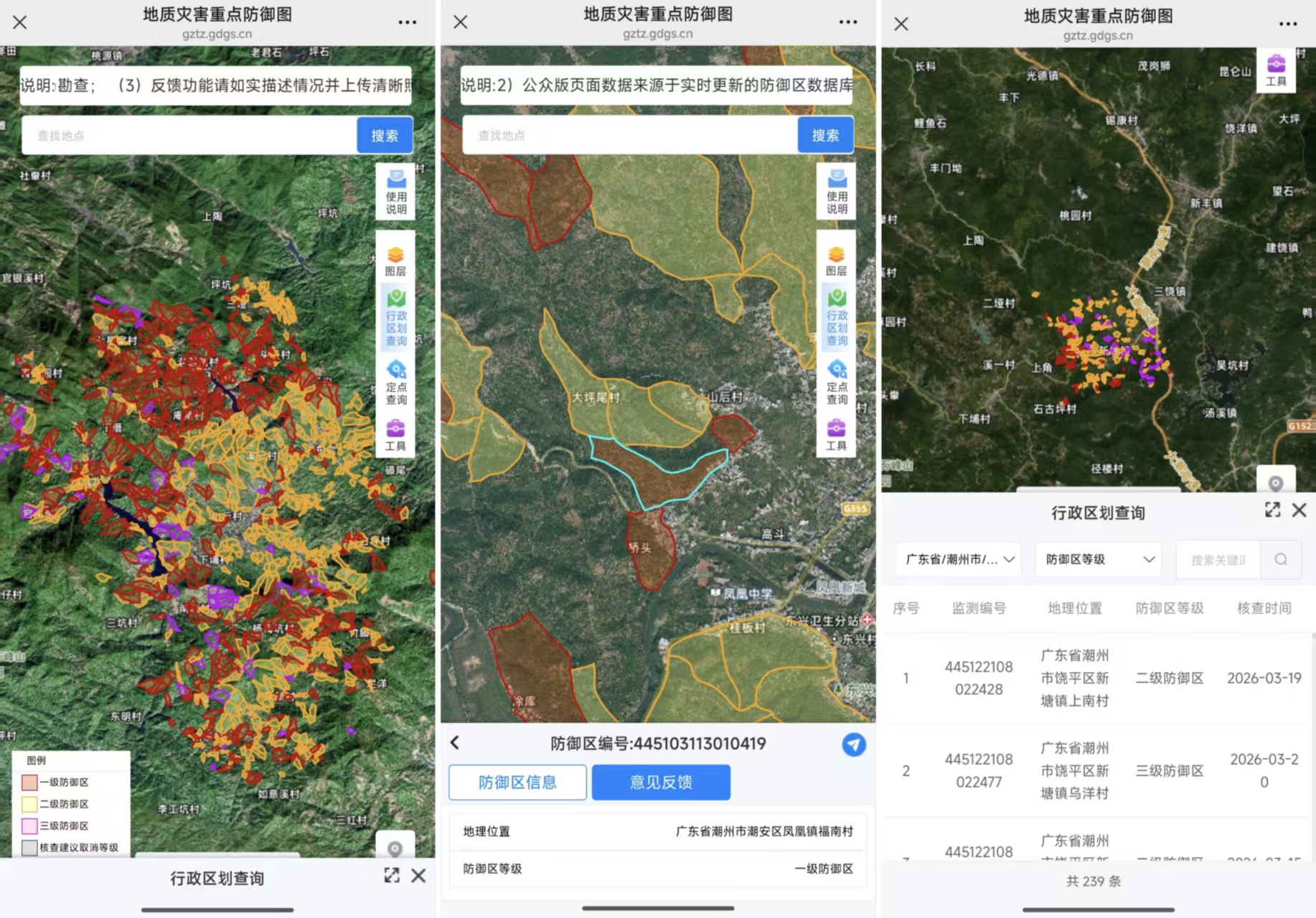Click the 一级防御区 red legend swatch
The width and height of the screenshot is (1316, 918).
(x=29, y=782)
